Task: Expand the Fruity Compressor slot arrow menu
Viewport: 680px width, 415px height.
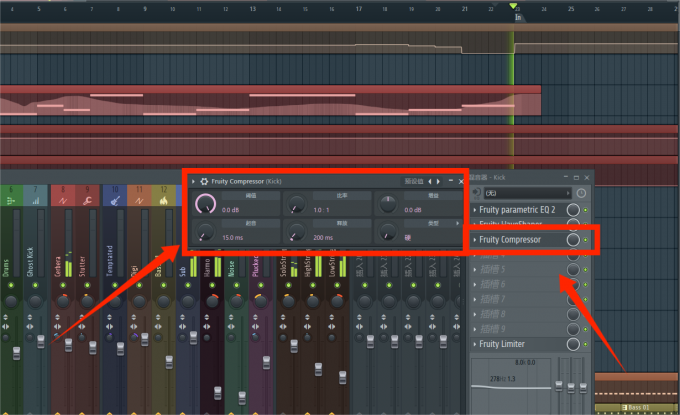Action: point(475,240)
